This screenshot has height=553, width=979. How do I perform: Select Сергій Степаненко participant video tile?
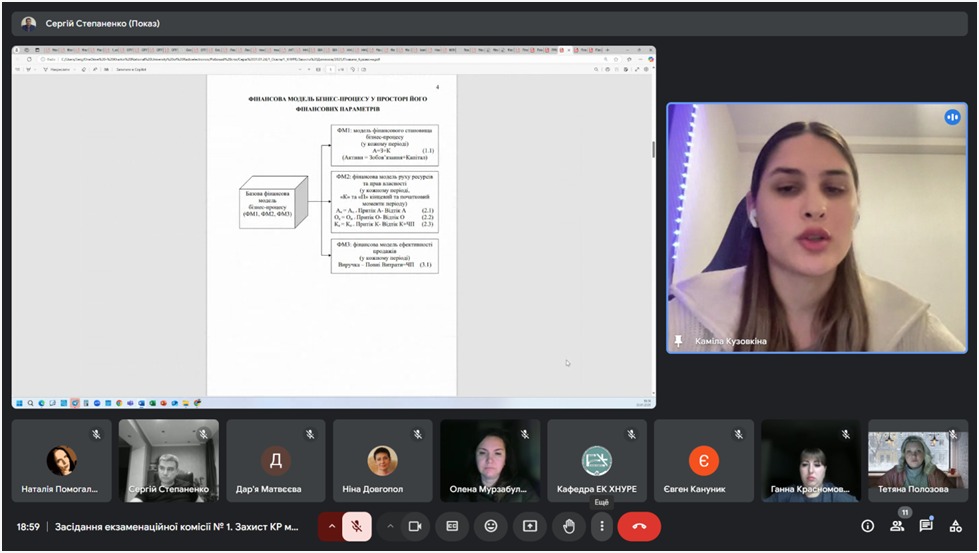pyautogui.click(x=168, y=460)
